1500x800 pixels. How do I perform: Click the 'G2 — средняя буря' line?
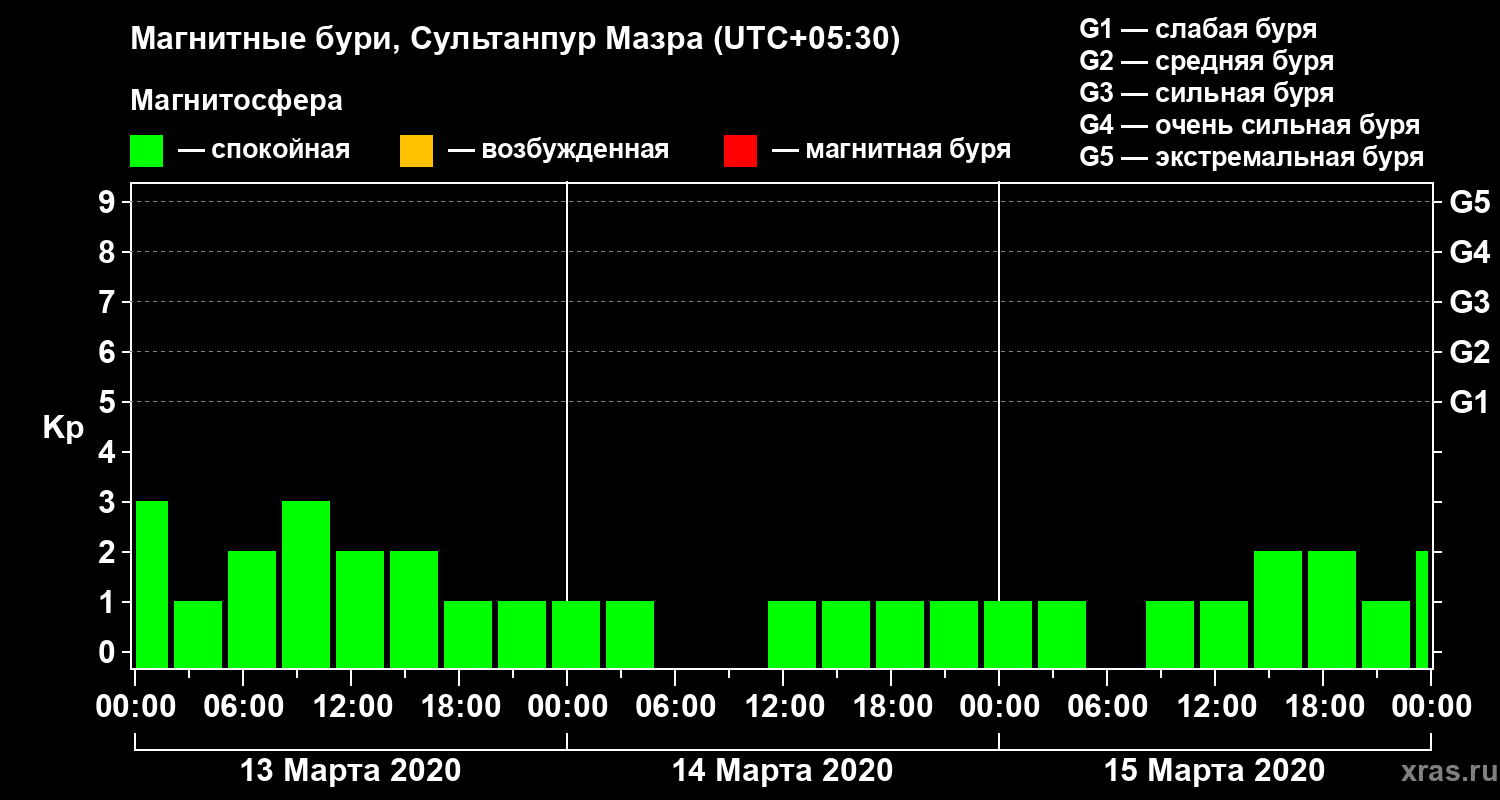point(1206,61)
